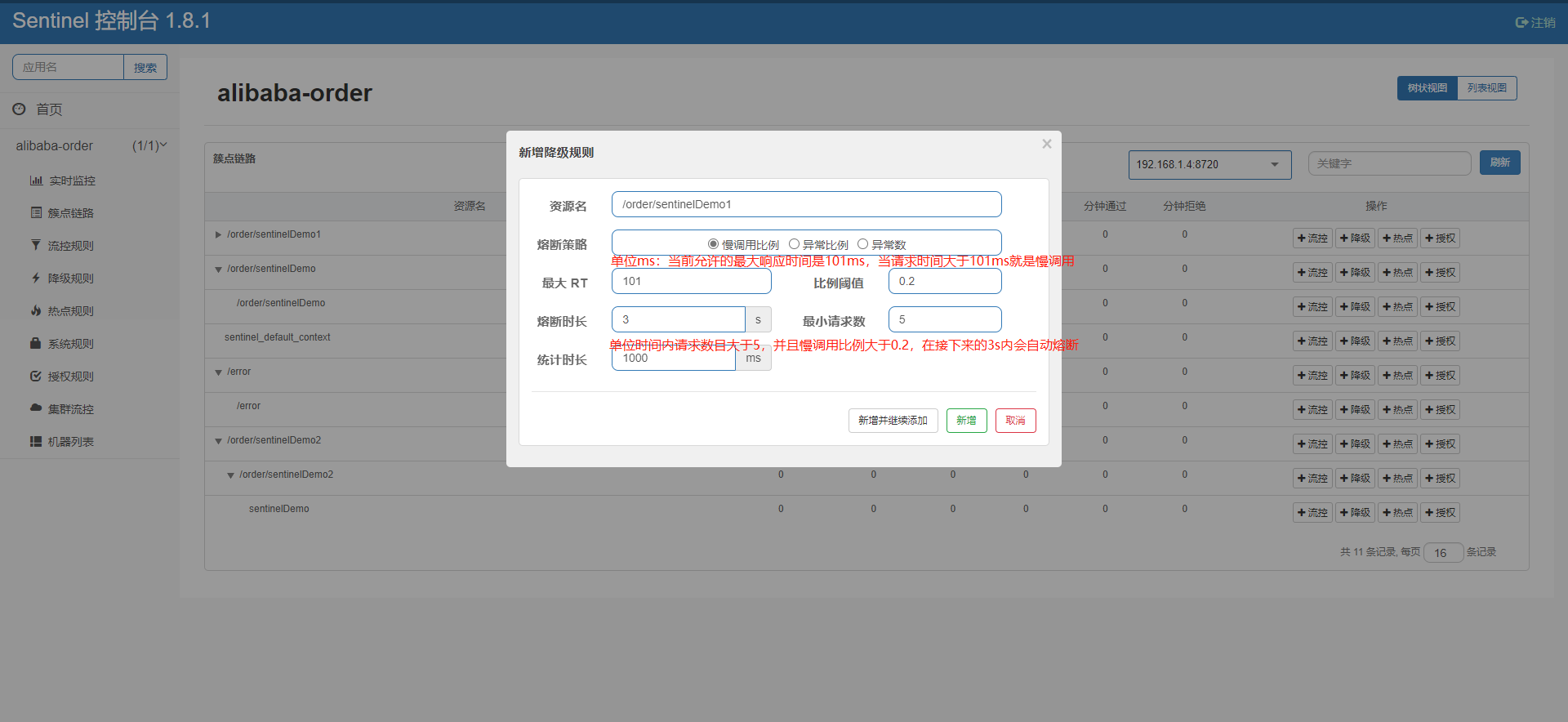Switch to 树状视图 tab
The image size is (1568, 722).
(1427, 88)
